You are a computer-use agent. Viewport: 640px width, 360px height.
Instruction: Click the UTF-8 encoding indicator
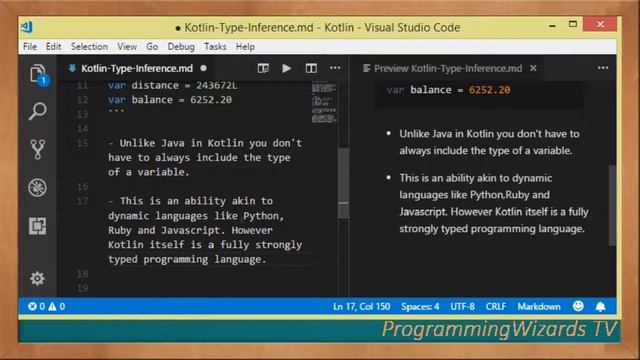(x=462, y=307)
